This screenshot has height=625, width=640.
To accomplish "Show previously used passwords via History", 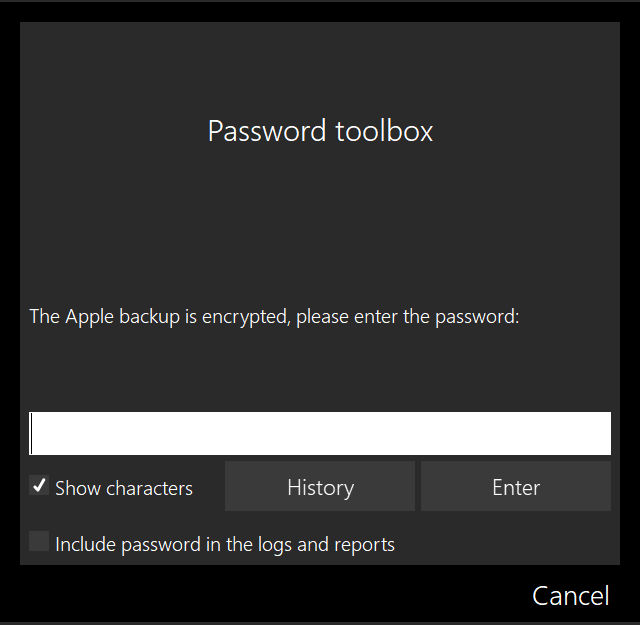I will point(320,487).
